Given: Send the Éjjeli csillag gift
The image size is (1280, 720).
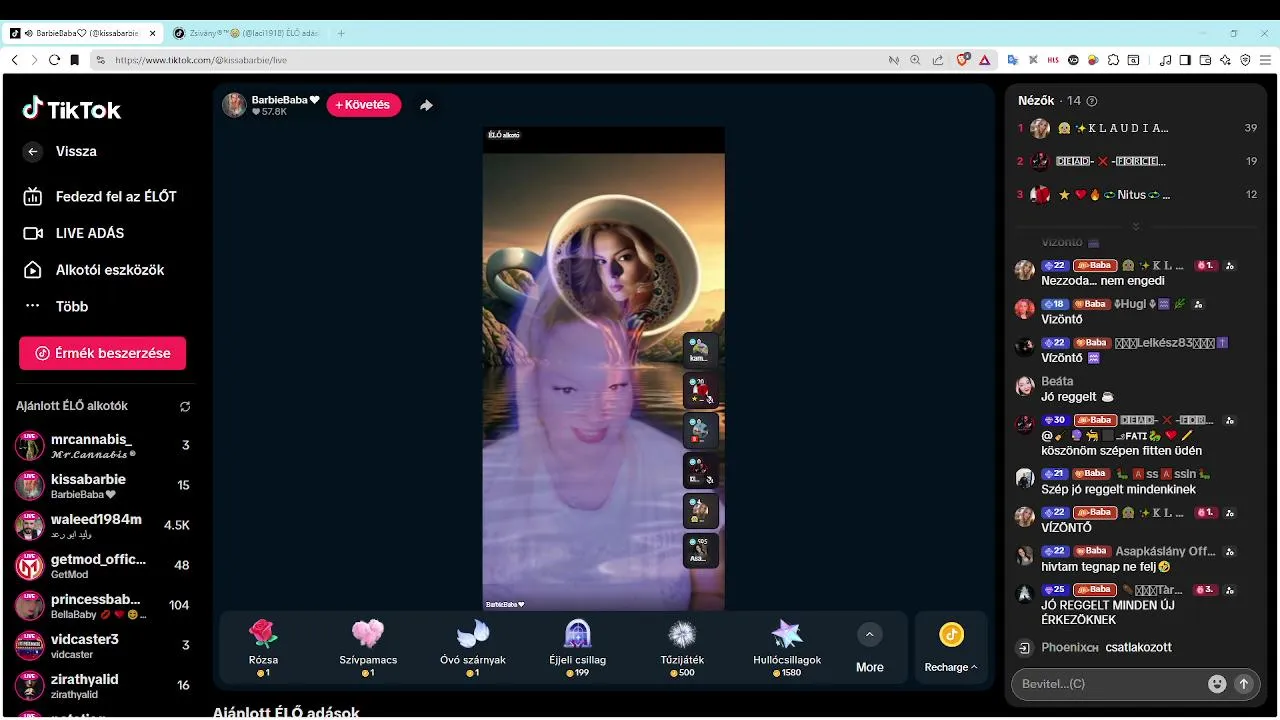Looking at the screenshot, I should [578, 648].
